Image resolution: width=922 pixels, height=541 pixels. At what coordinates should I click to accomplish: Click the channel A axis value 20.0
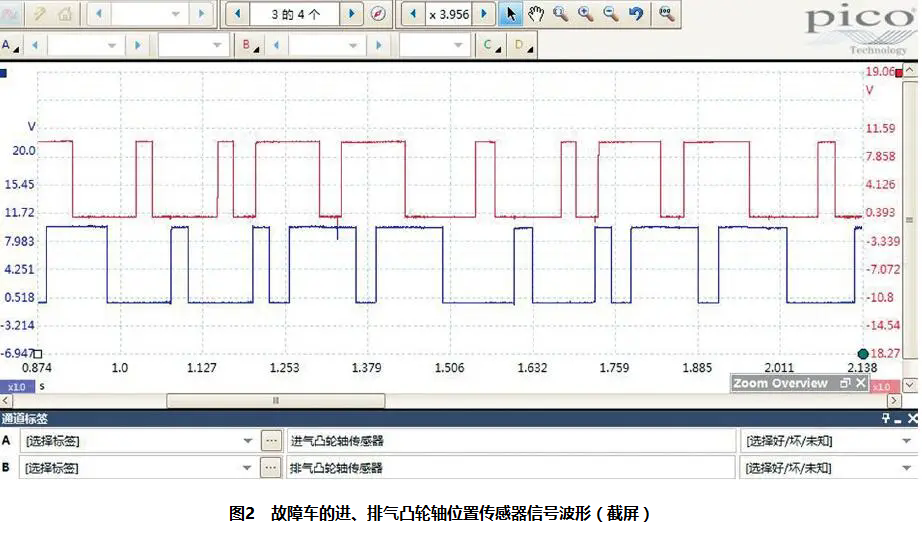click(x=24, y=151)
